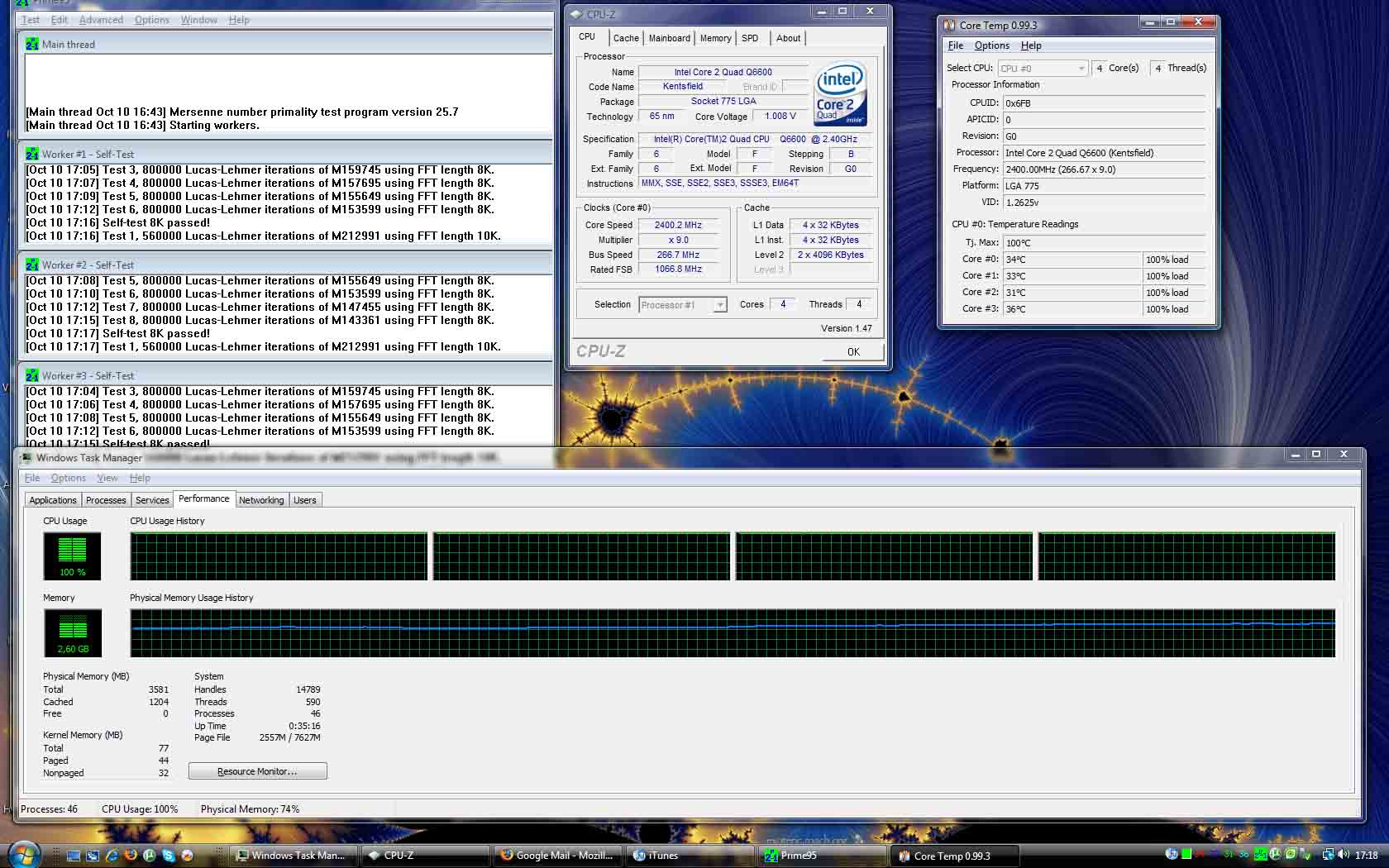Open the Processes tab in Task Manager
The width and height of the screenshot is (1389, 868).
click(x=107, y=500)
